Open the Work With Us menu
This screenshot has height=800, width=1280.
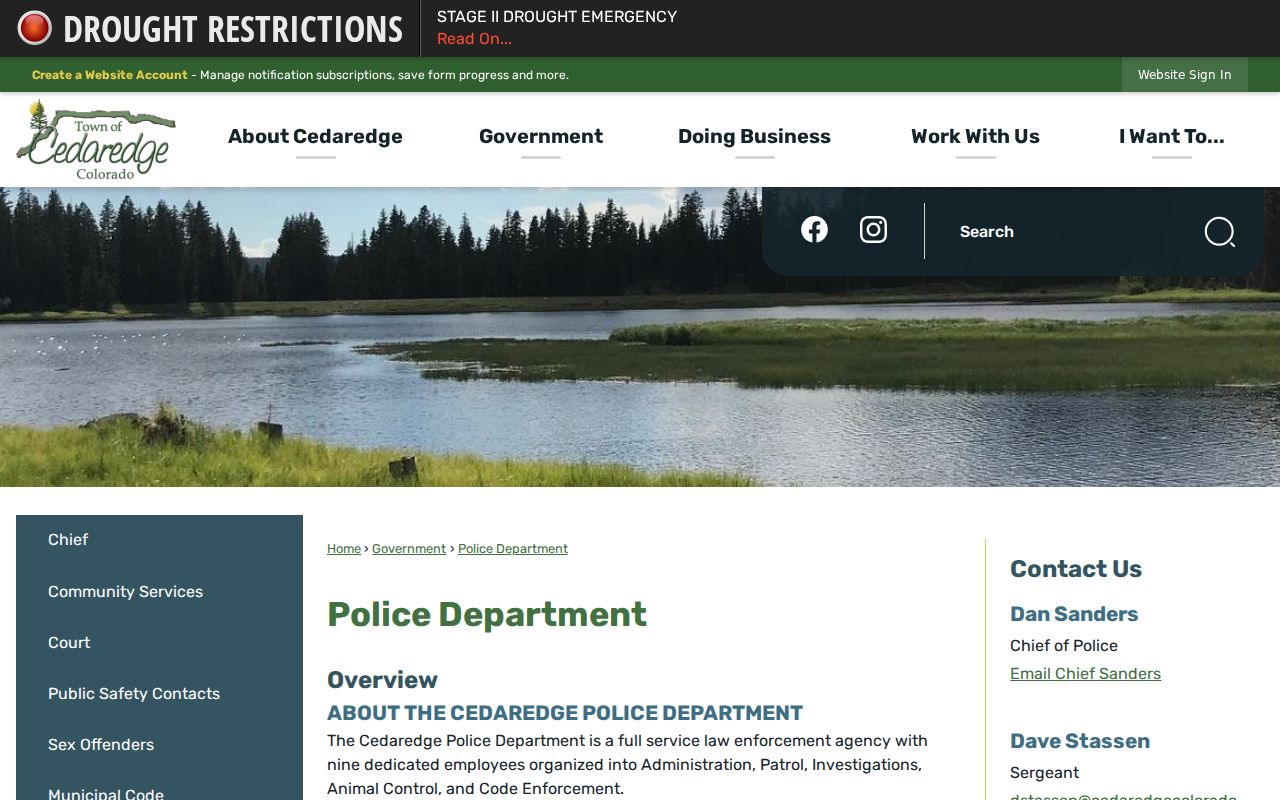click(x=975, y=137)
